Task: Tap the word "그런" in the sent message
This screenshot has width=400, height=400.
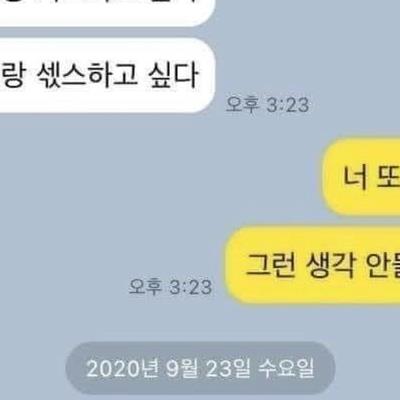Action: click(x=270, y=266)
